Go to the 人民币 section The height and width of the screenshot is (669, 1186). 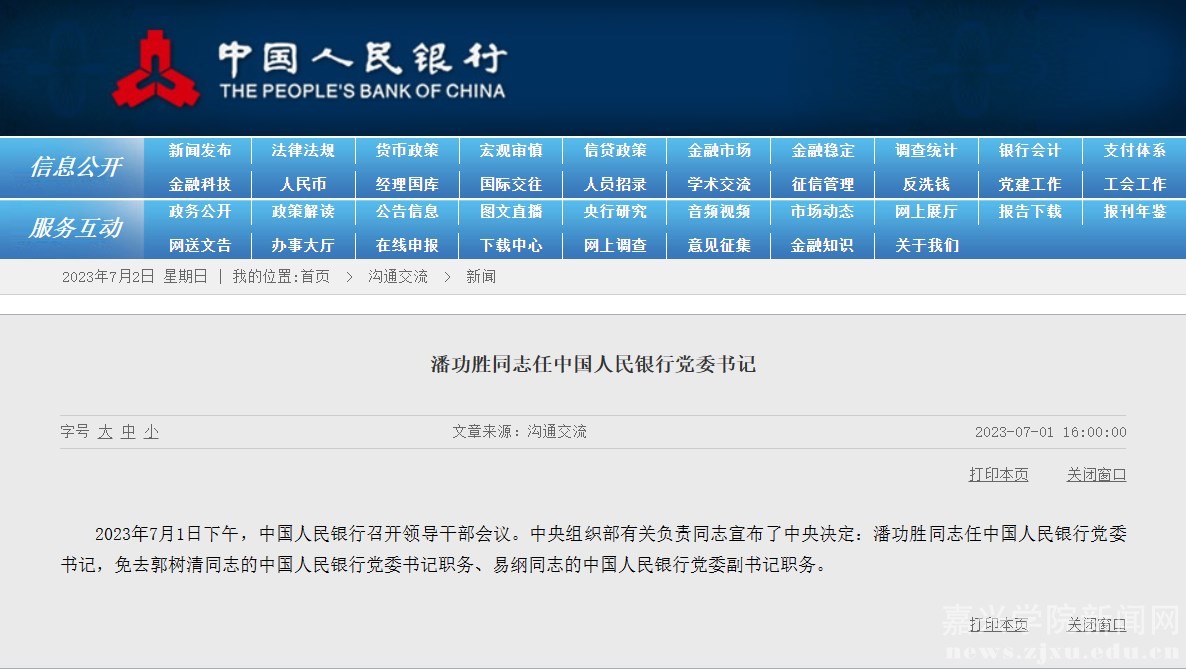[303, 185]
